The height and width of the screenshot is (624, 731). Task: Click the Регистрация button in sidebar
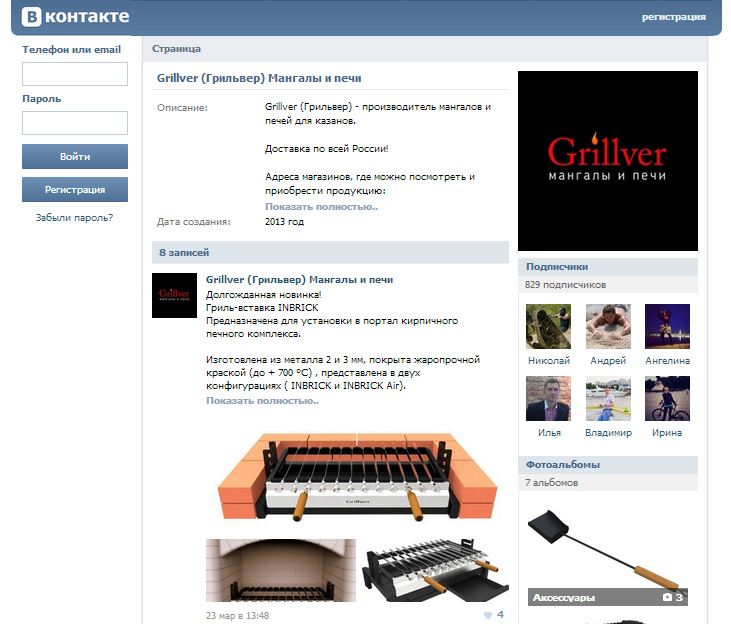click(75, 189)
